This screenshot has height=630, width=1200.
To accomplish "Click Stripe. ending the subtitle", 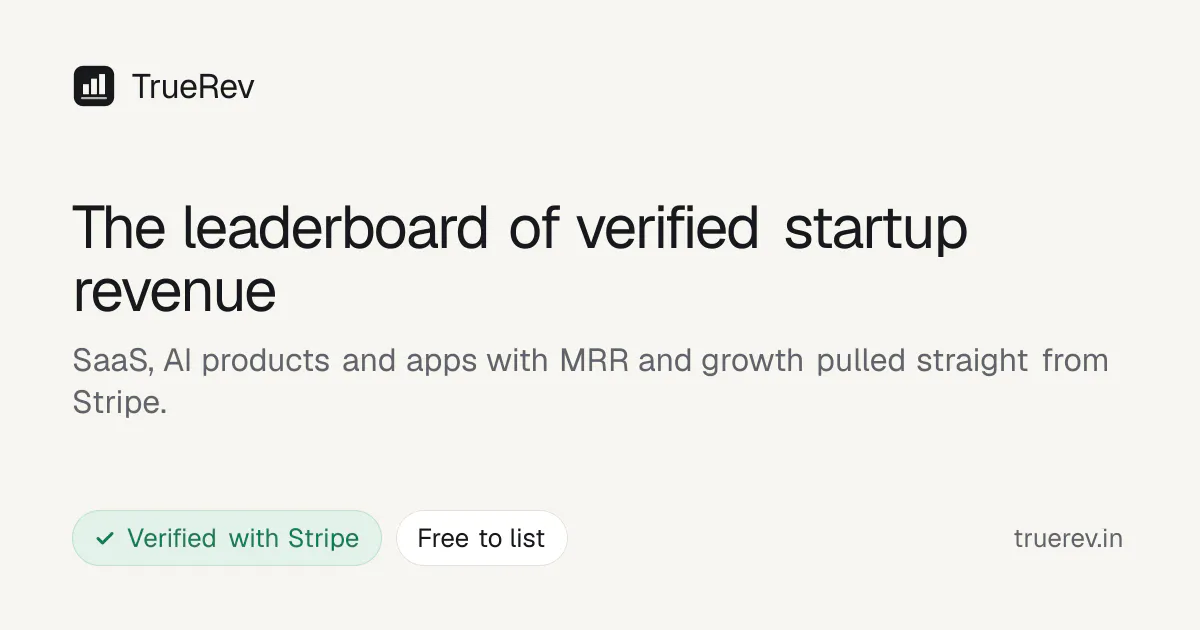I will click(x=120, y=402).
